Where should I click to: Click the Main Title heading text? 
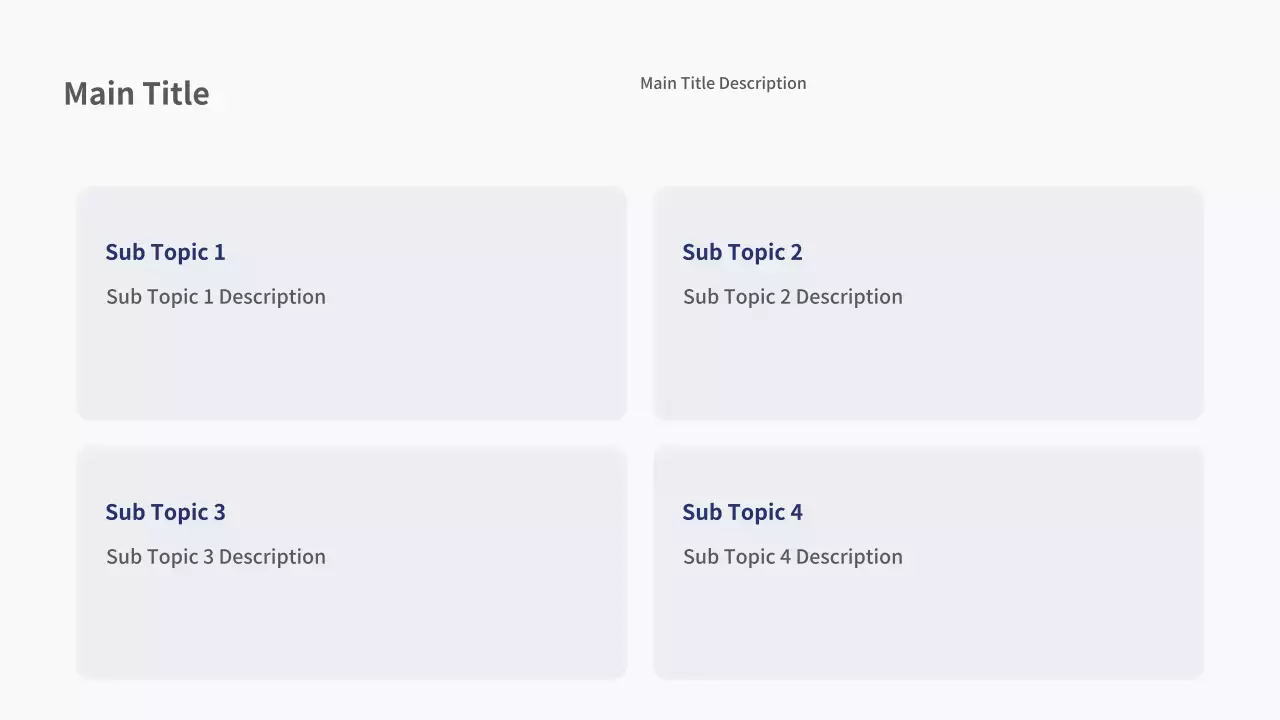click(136, 93)
